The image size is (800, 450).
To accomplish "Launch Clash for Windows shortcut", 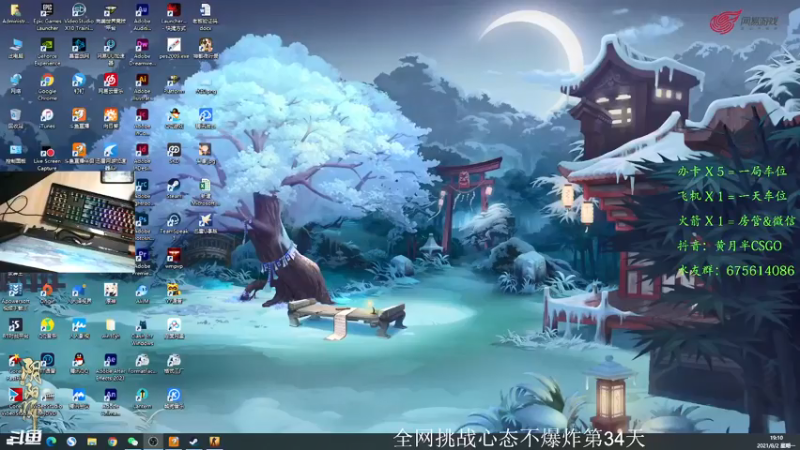I will coord(142,331).
